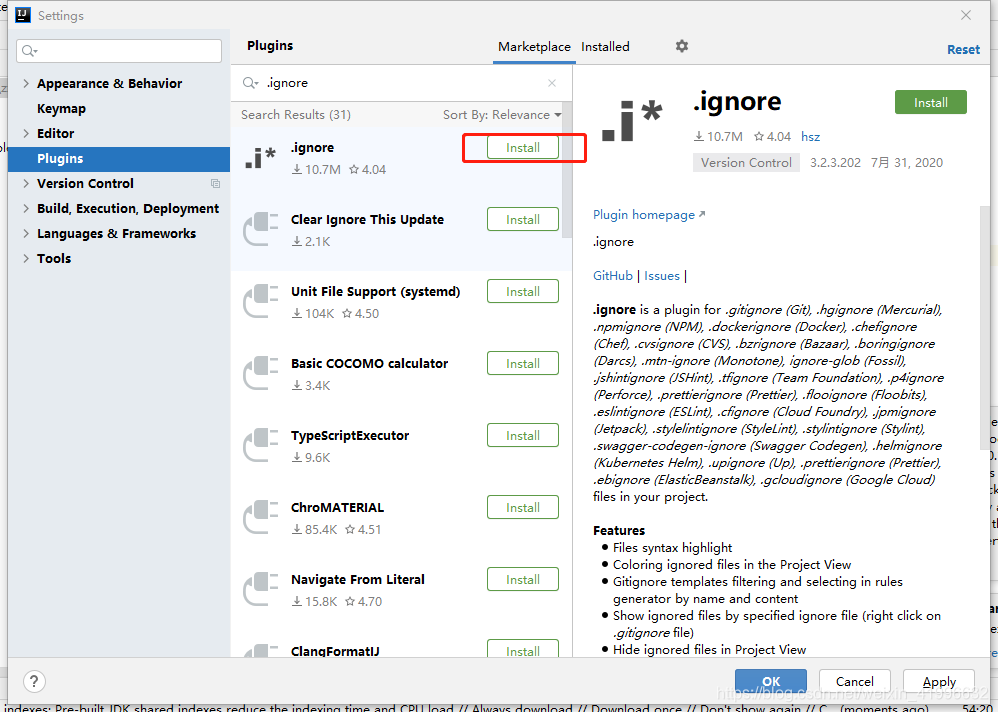Click the settings search magnifier icon
998x712 pixels.
click(29, 51)
